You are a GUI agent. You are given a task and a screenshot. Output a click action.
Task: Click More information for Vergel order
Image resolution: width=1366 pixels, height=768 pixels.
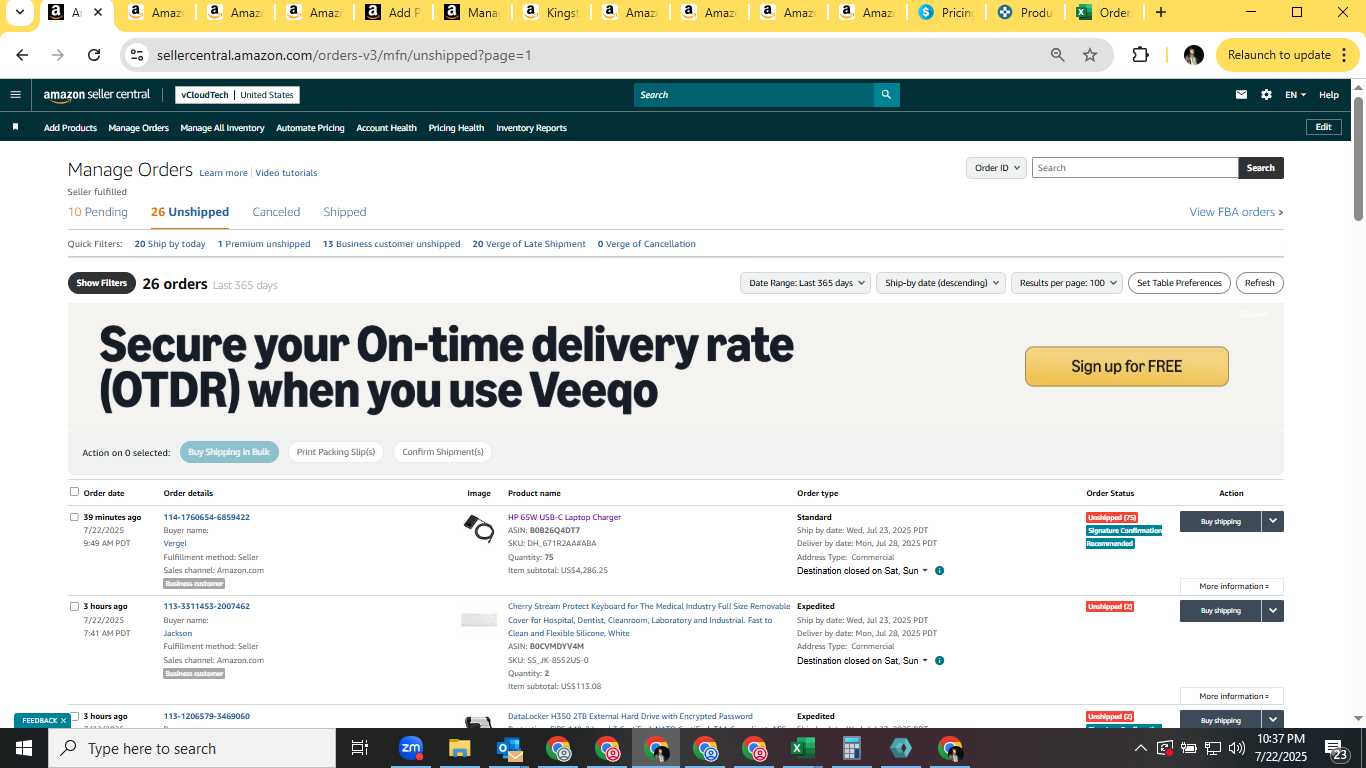click(x=1232, y=586)
